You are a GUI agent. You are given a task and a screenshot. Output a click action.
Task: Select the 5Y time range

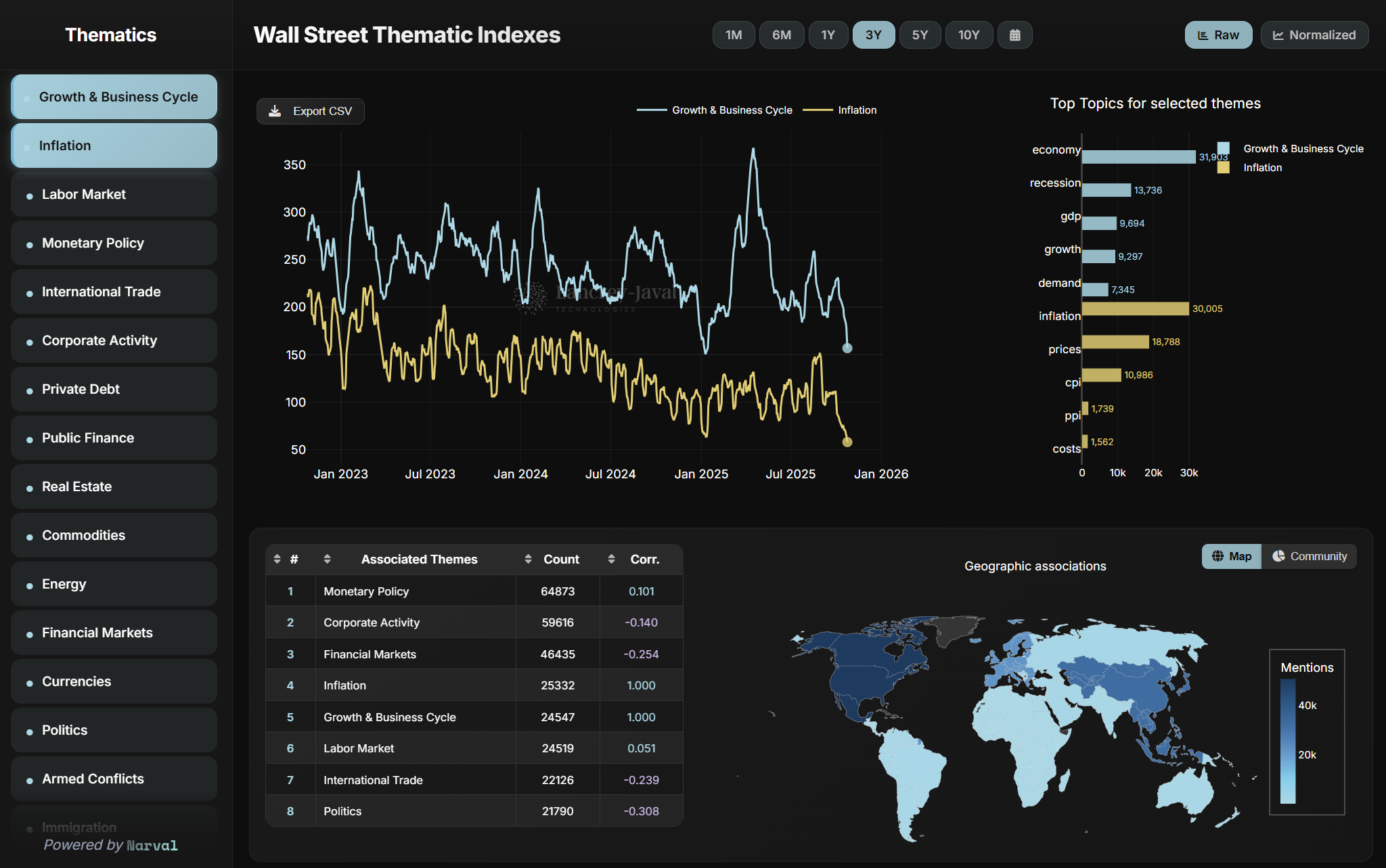pyautogui.click(x=919, y=35)
